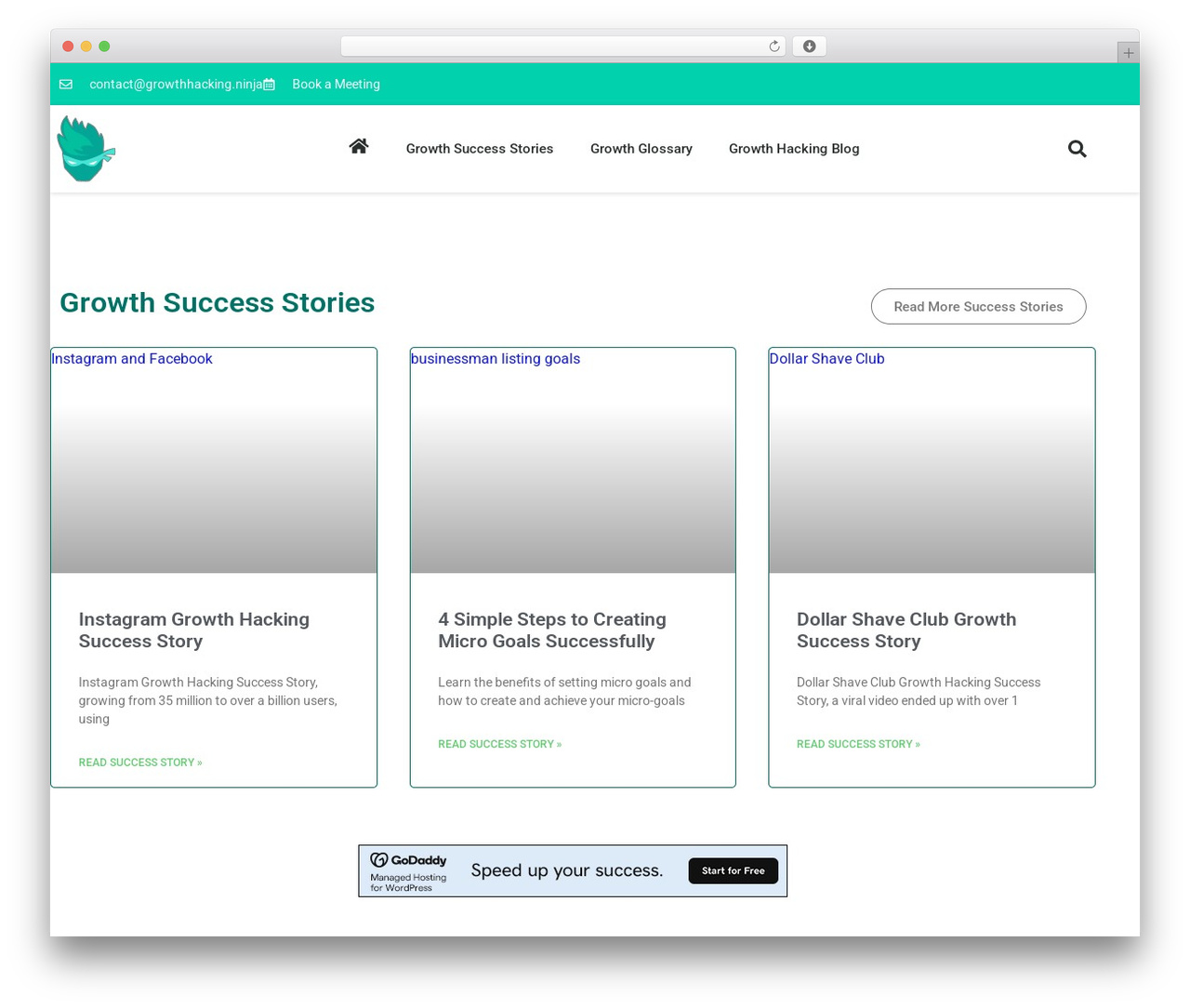This screenshot has height=1008, width=1190.
Task: Click the browser download arrow icon
Action: (809, 46)
